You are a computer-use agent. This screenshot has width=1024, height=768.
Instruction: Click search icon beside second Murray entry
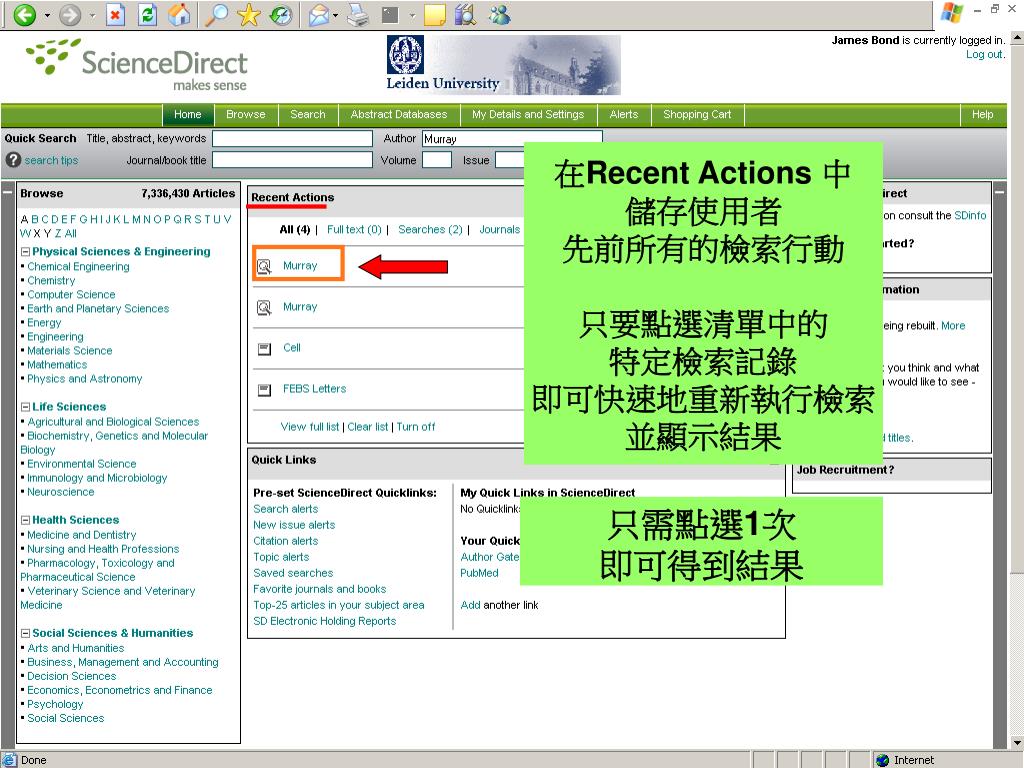(x=264, y=308)
